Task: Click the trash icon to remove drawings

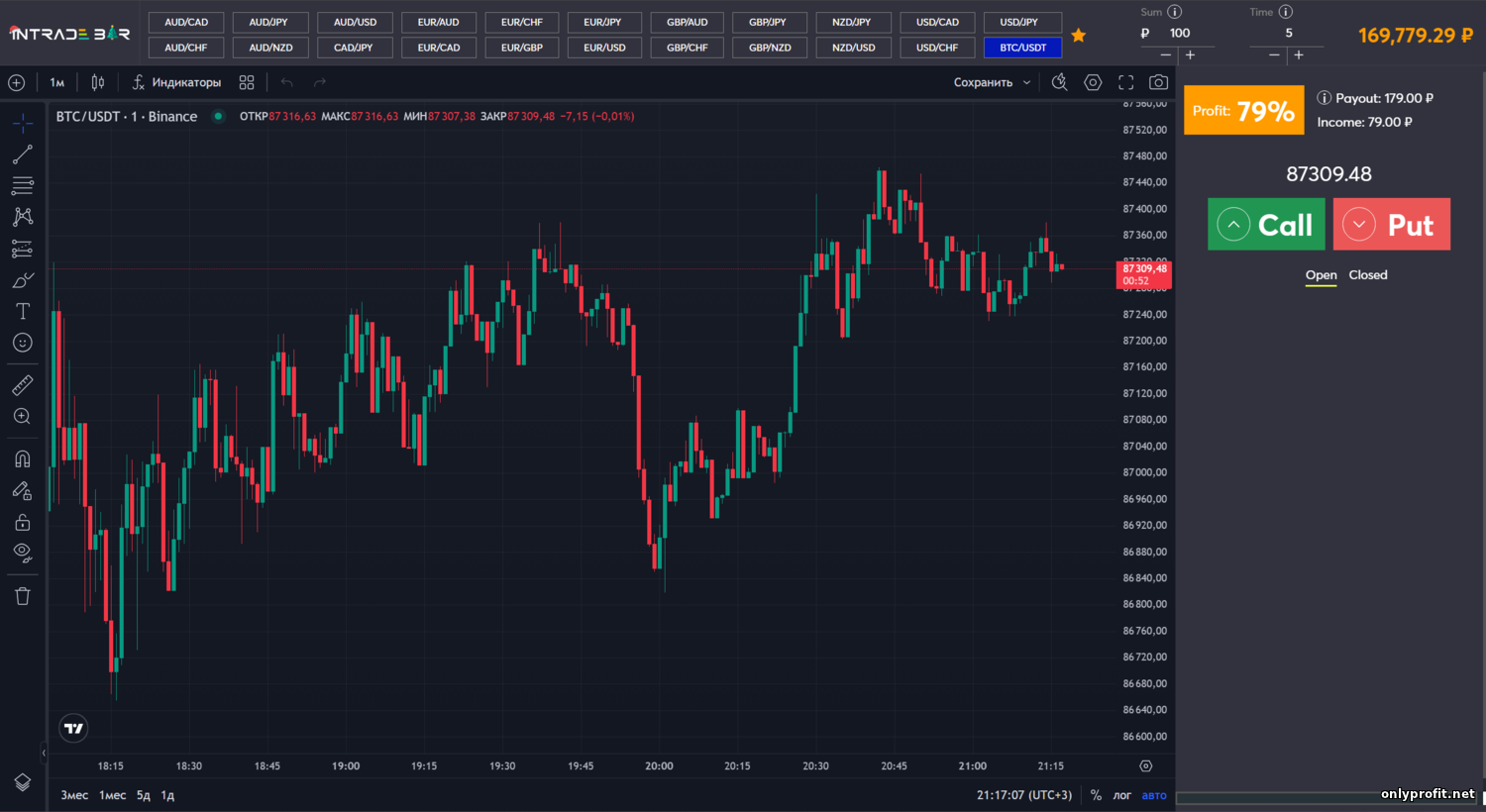Action: click(23, 595)
